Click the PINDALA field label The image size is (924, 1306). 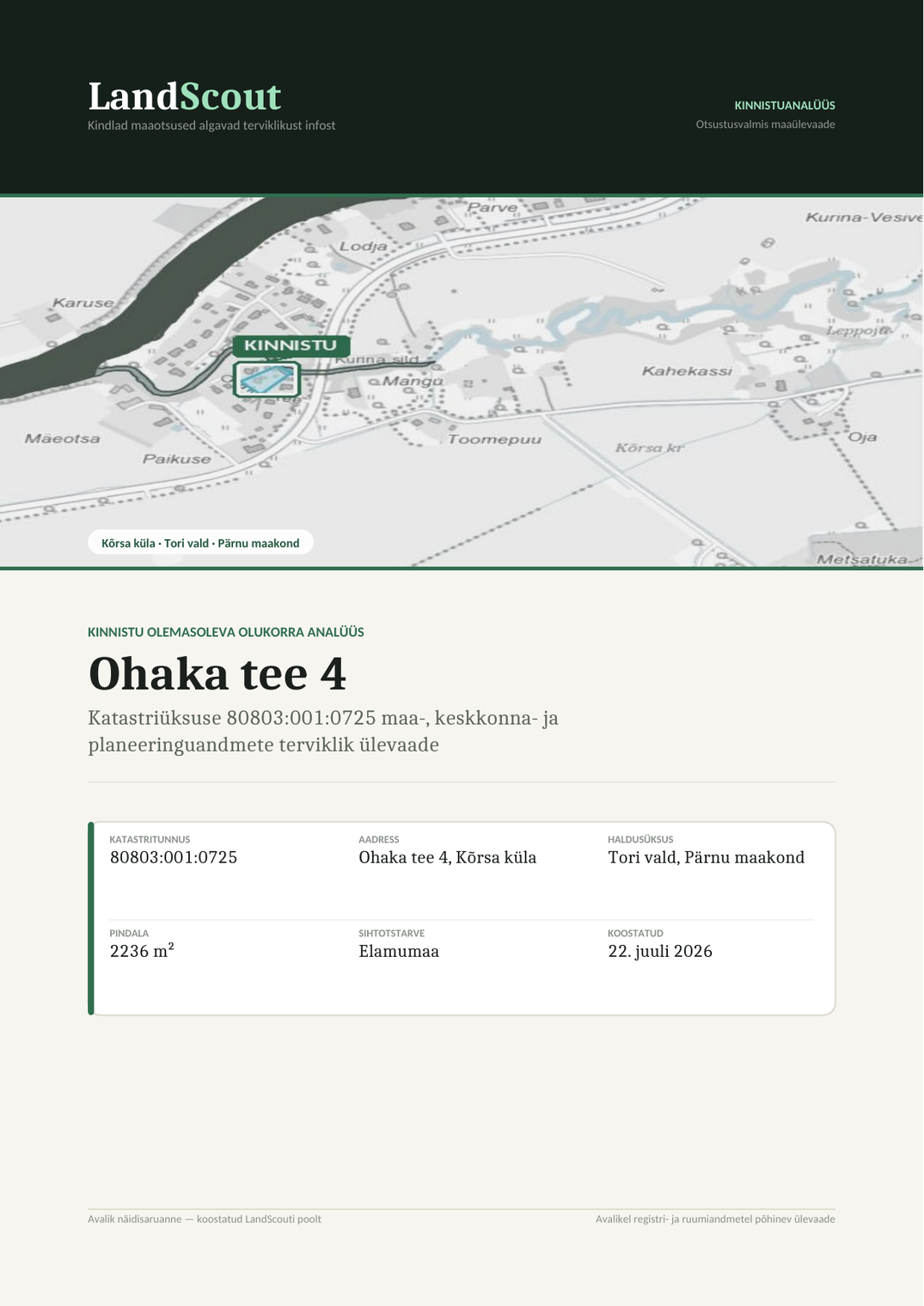[129, 933]
